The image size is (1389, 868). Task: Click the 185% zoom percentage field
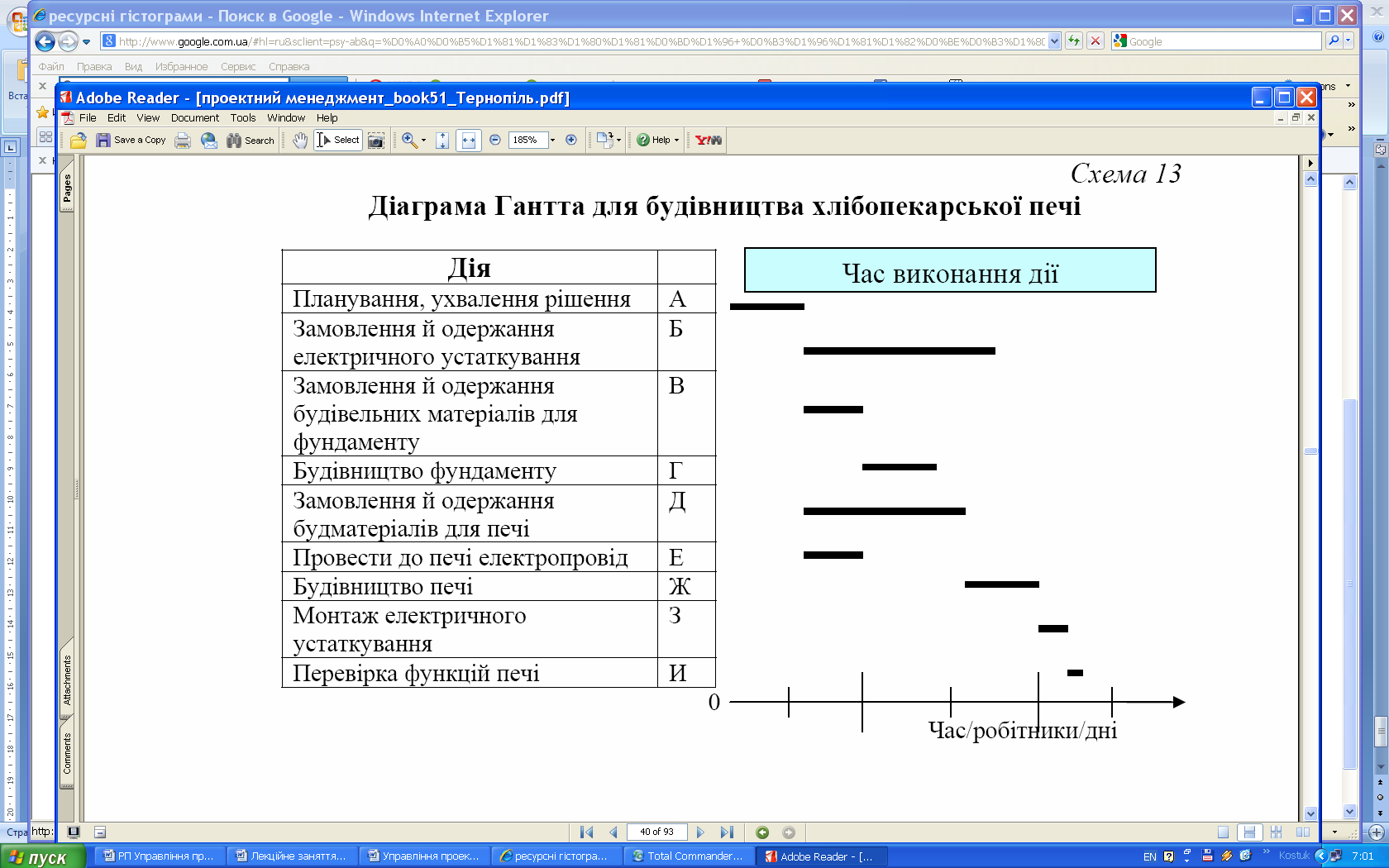coord(528,140)
